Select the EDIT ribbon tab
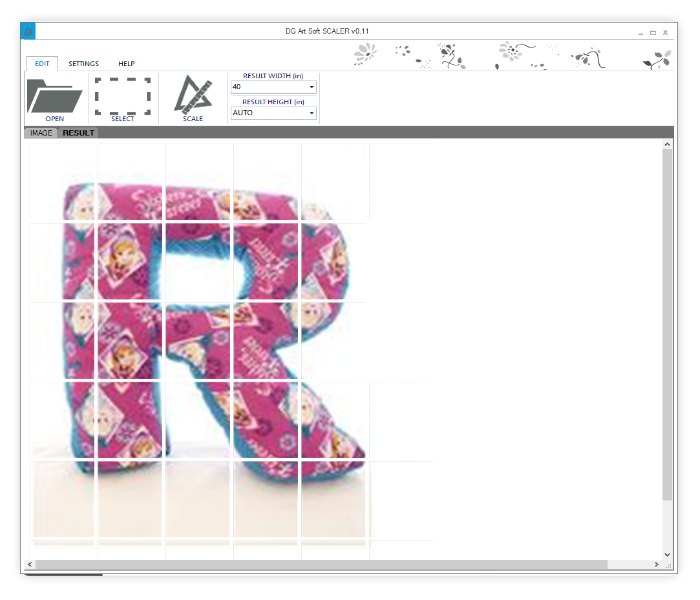Screen dimensions: 700x600 (42, 63)
